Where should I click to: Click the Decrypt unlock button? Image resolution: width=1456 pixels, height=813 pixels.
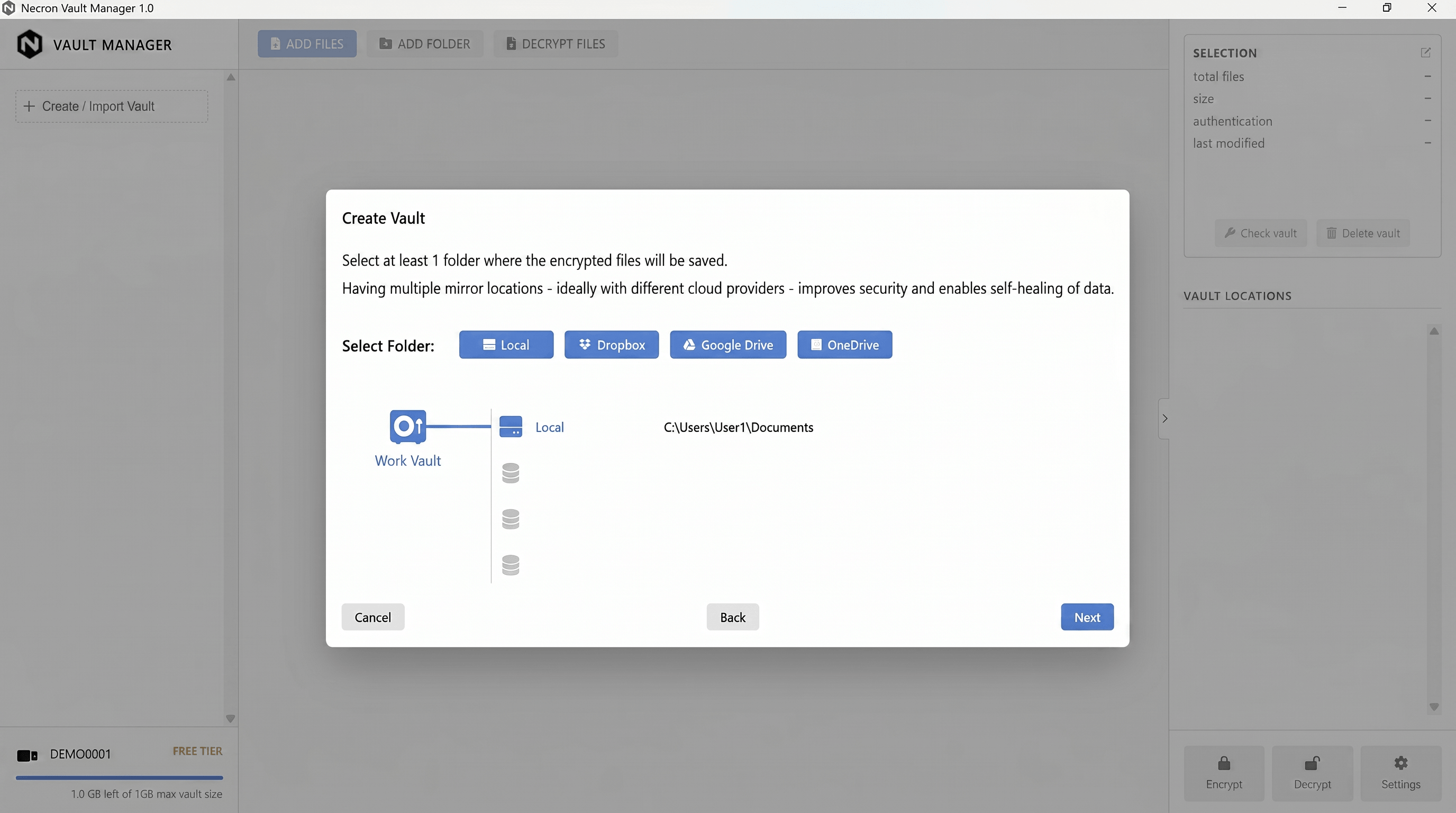point(1312,773)
